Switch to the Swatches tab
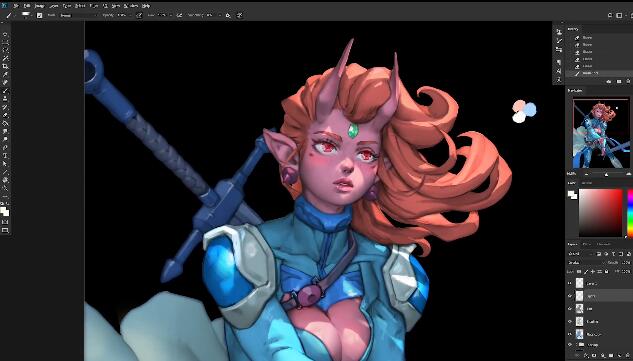Image resolution: width=633 pixels, height=361 pixels. point(587,183)
